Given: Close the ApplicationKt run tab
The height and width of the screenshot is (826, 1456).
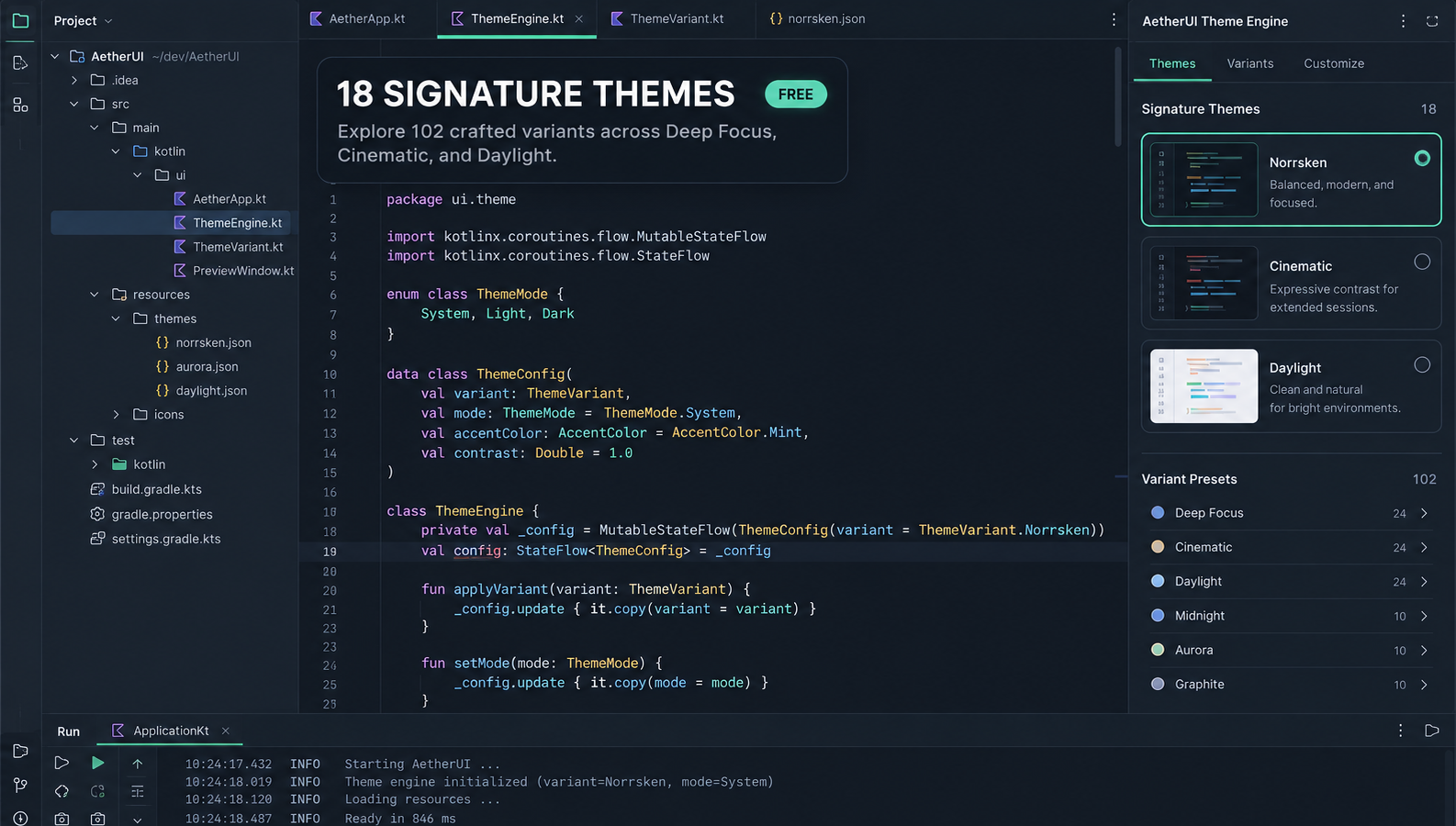Looking at the screenshot, I should coord(226,731).
